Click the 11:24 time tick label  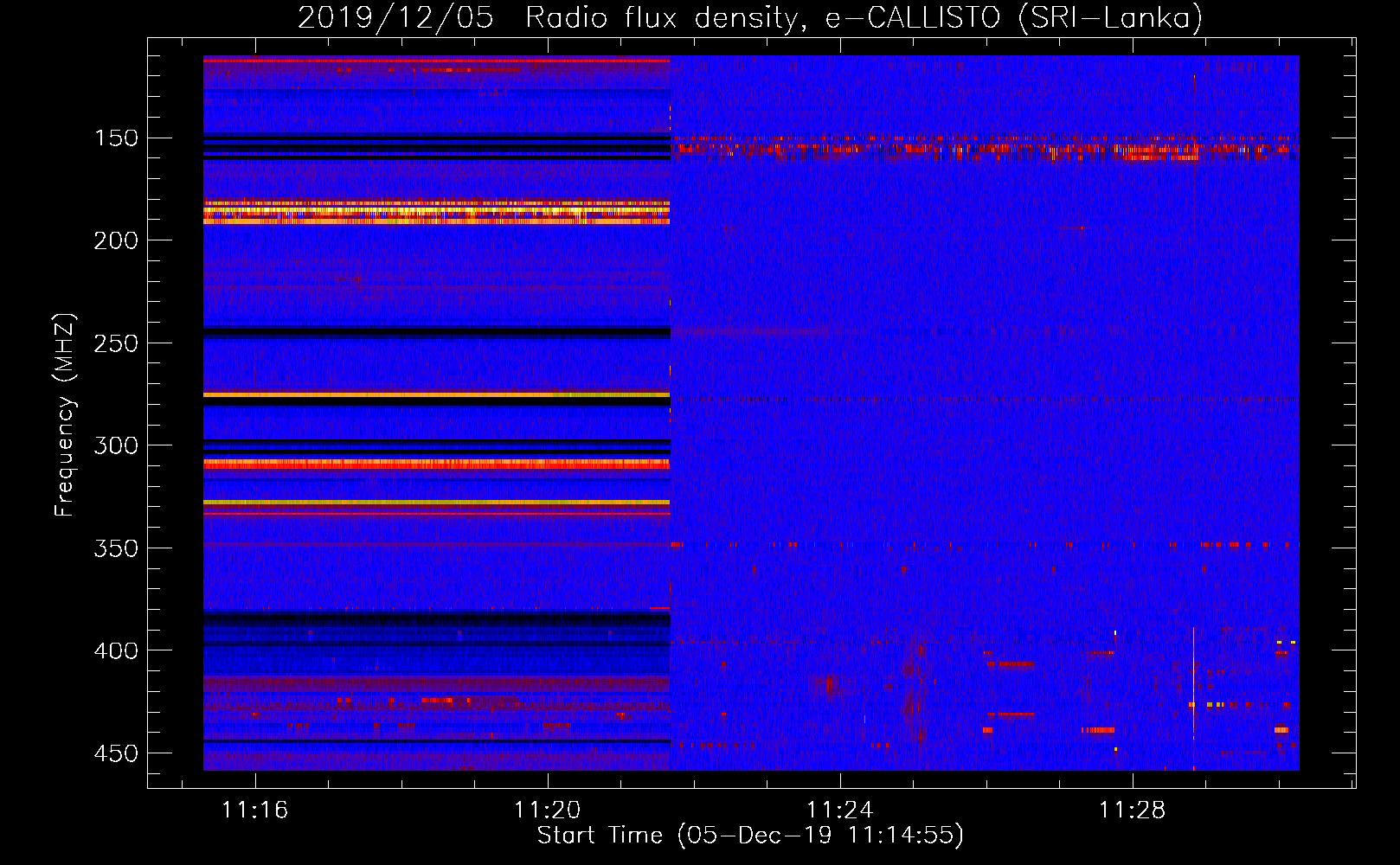(840, 811)
